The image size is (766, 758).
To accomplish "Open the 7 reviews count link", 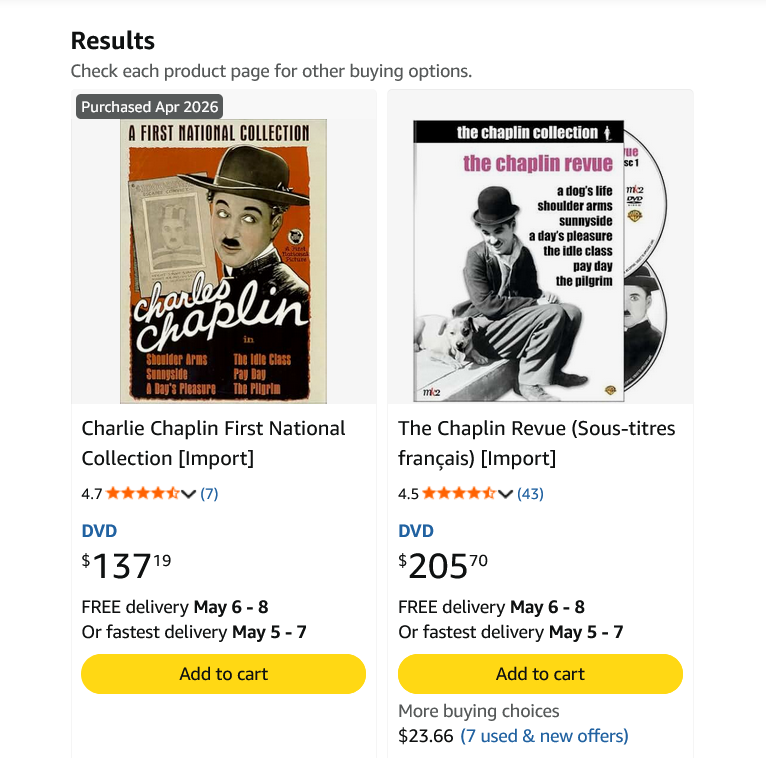I will tap(209, 493).
